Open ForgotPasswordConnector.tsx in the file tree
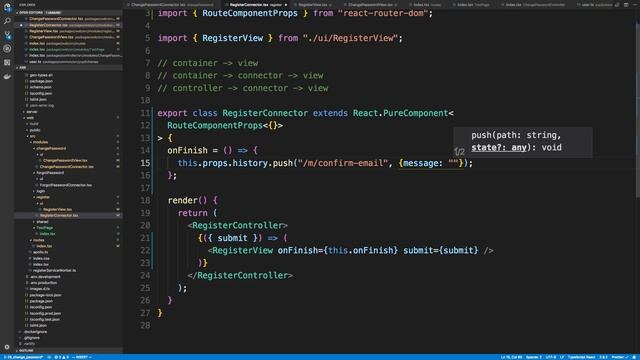 [x=66, y=185]
